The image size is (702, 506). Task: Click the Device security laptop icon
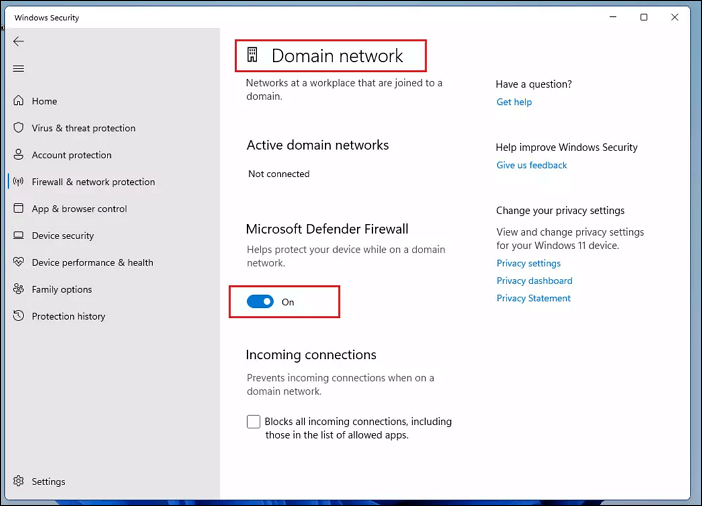pyautogui.click(x=18, y=235)
